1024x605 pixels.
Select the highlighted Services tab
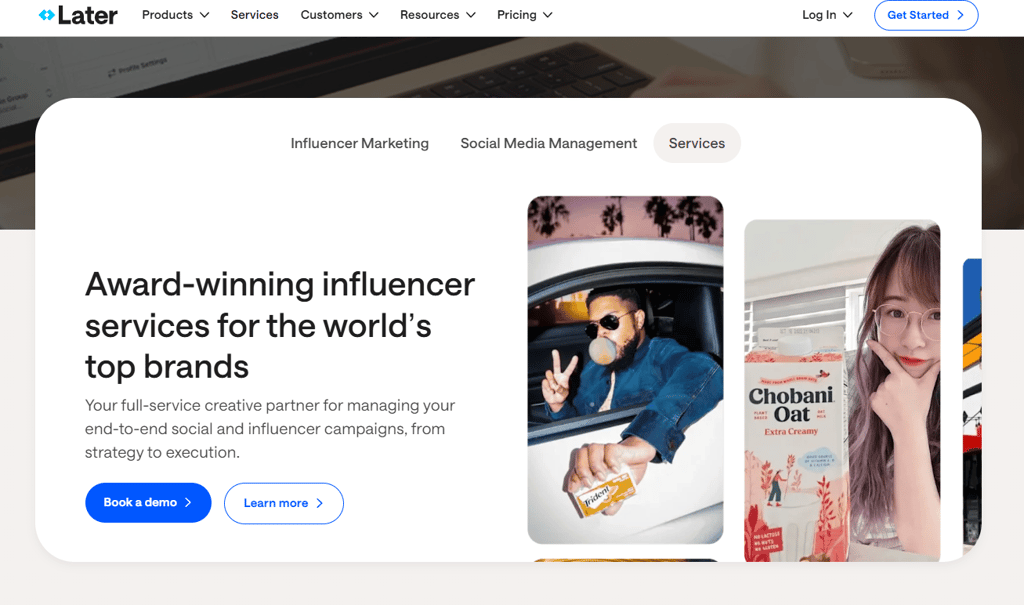click(697, 143)
